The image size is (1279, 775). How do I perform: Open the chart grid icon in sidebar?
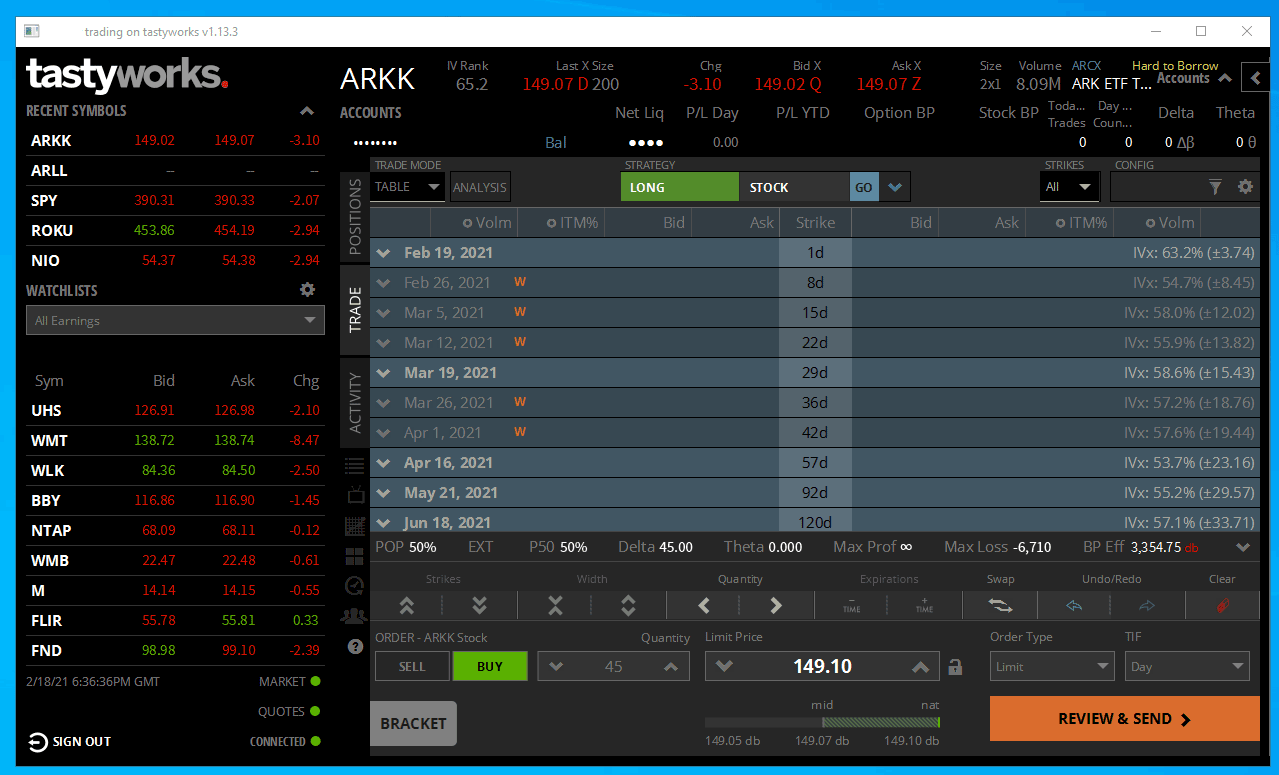(354, 526)
